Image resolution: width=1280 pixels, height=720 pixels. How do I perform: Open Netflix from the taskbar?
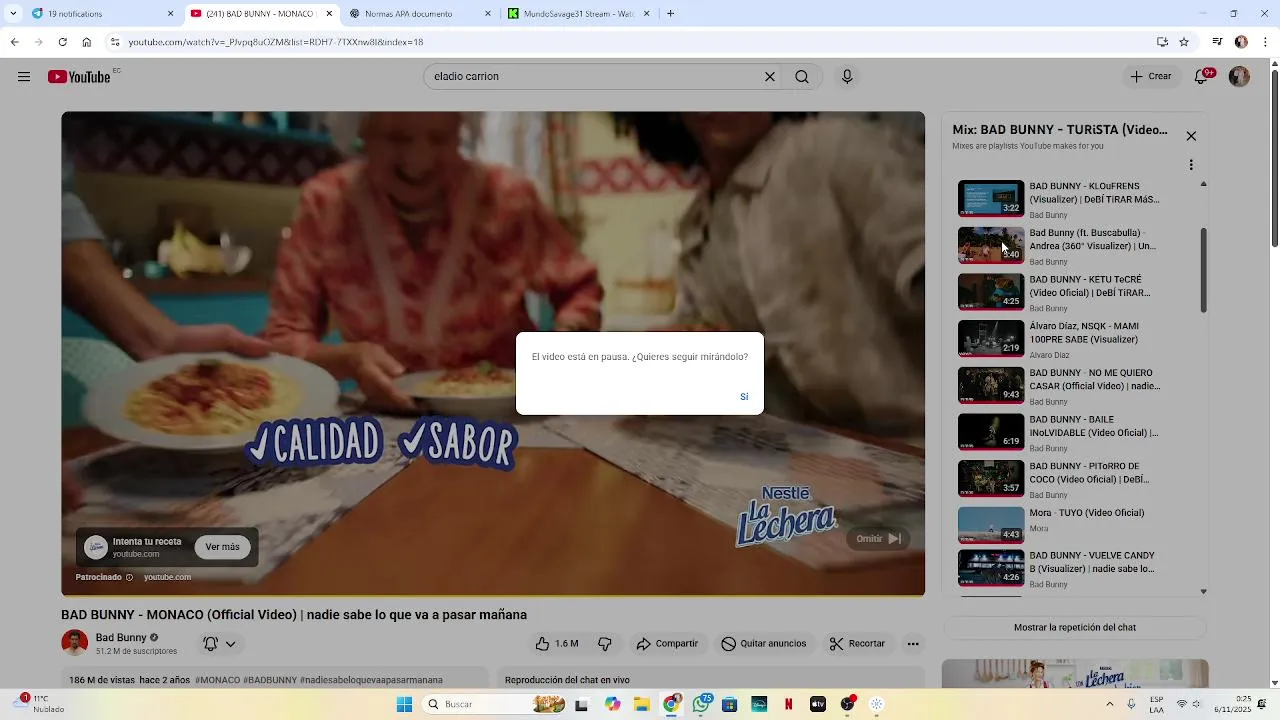(x=788, y=704)
